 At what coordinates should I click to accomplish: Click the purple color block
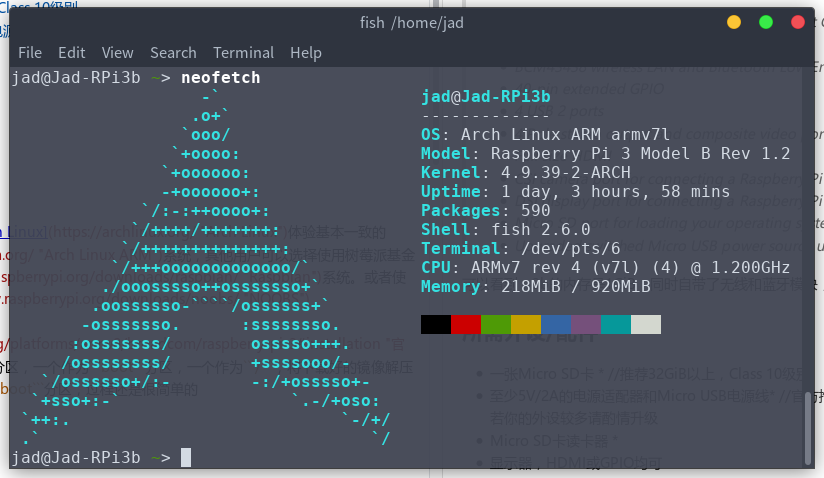click(586, 324)
